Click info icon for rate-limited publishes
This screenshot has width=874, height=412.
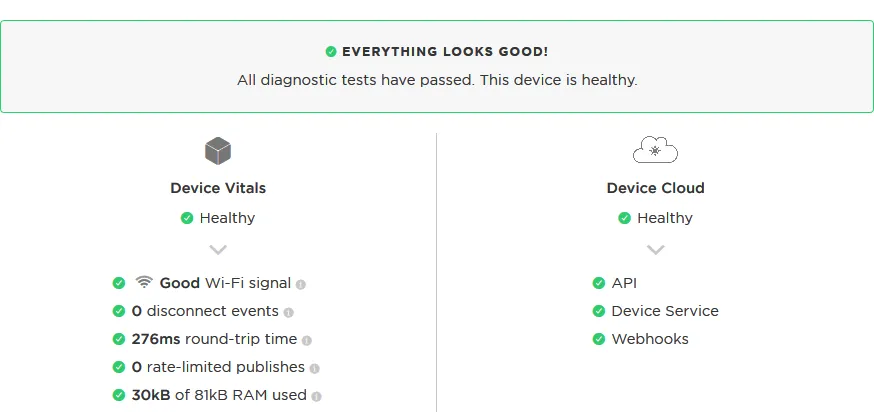click(314, 368)
